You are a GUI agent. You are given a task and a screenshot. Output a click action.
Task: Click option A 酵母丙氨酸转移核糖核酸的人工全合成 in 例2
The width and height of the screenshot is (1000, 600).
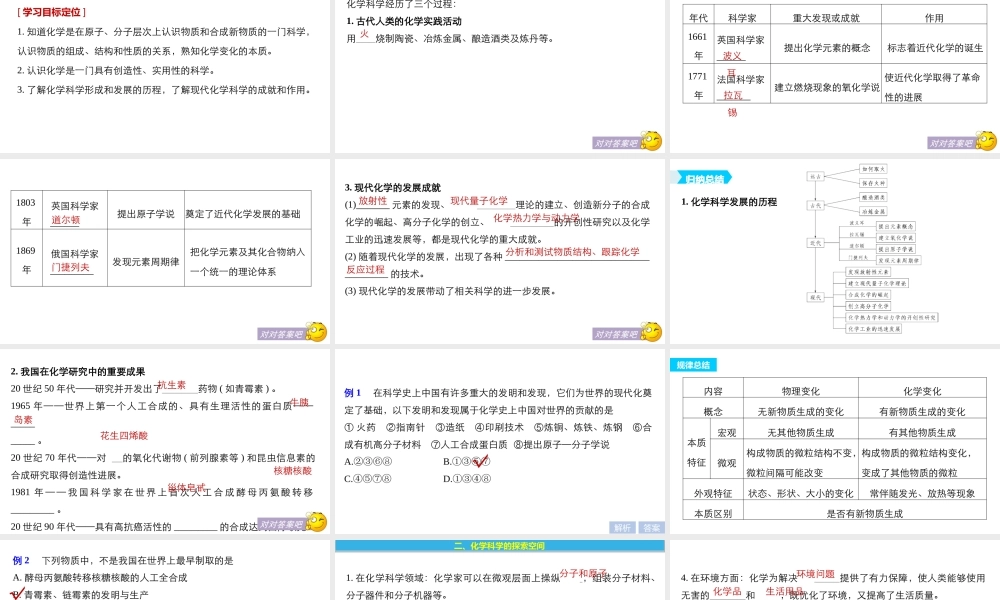pyautogui.click(x=100, y=577)
